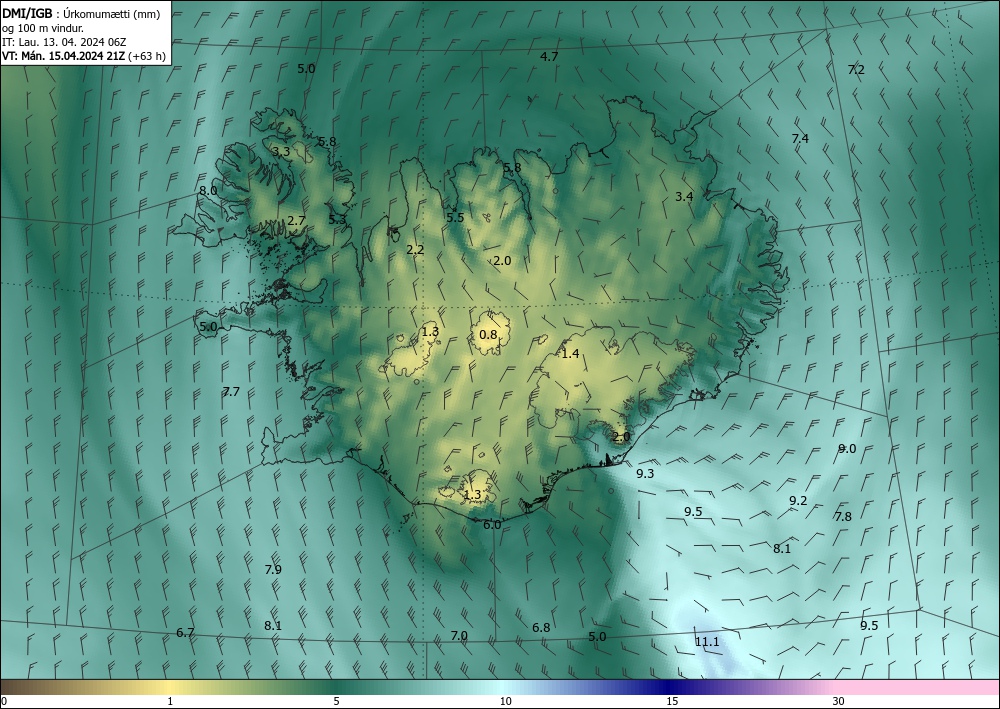Image resolution: width=1000 pixels, height=709 pixels.
Task: Click the 'DMI/IGB : Úrkomumætti (mm)' title text
Action: click(x=81, y=12)
